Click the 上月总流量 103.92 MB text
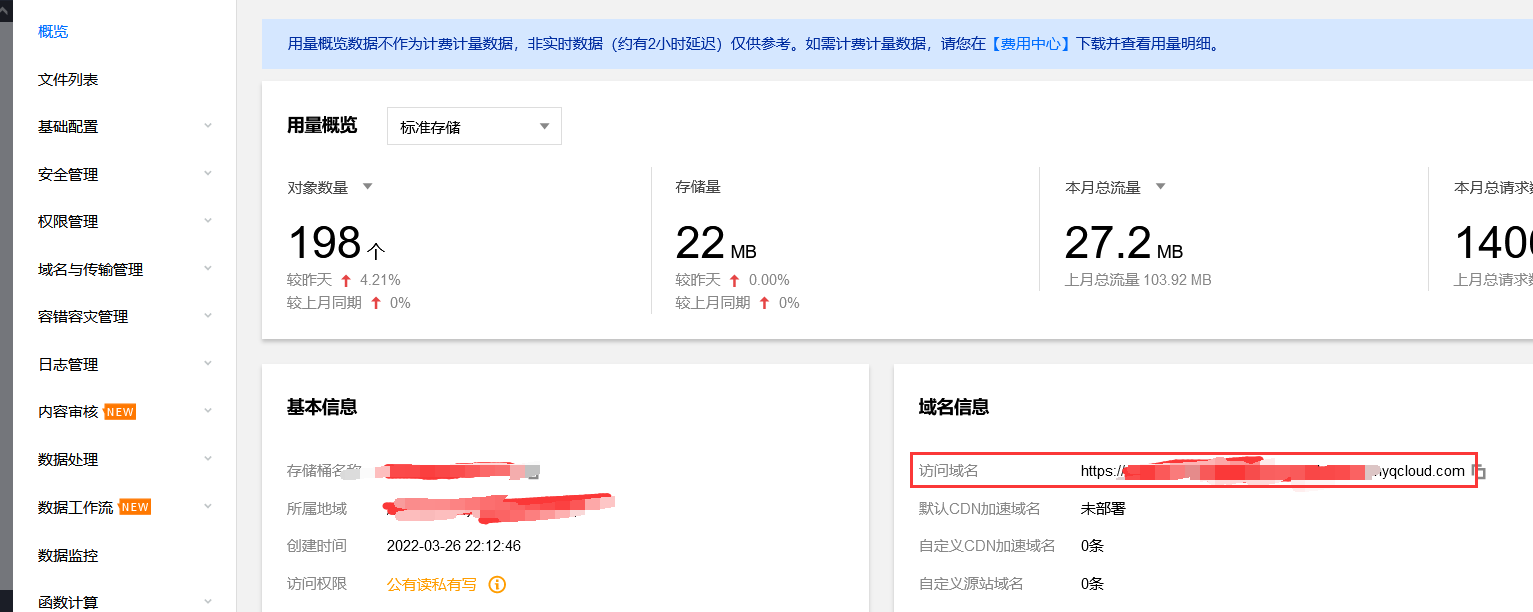 (1138, 280)
